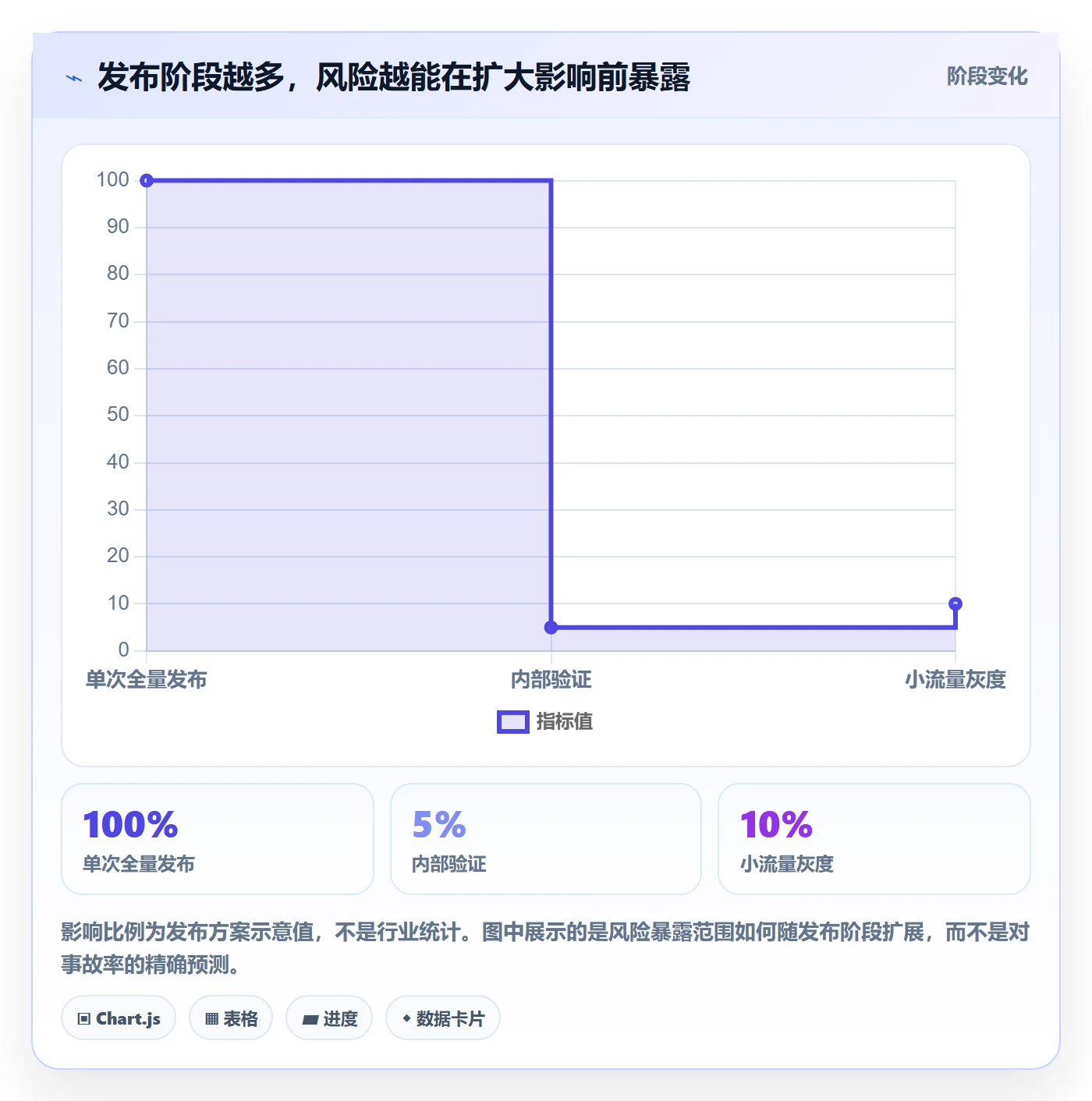Click the 小流量灰度 x-axis label
This screenshot has width=1092, height=1101.
click(x=955, y=680)
